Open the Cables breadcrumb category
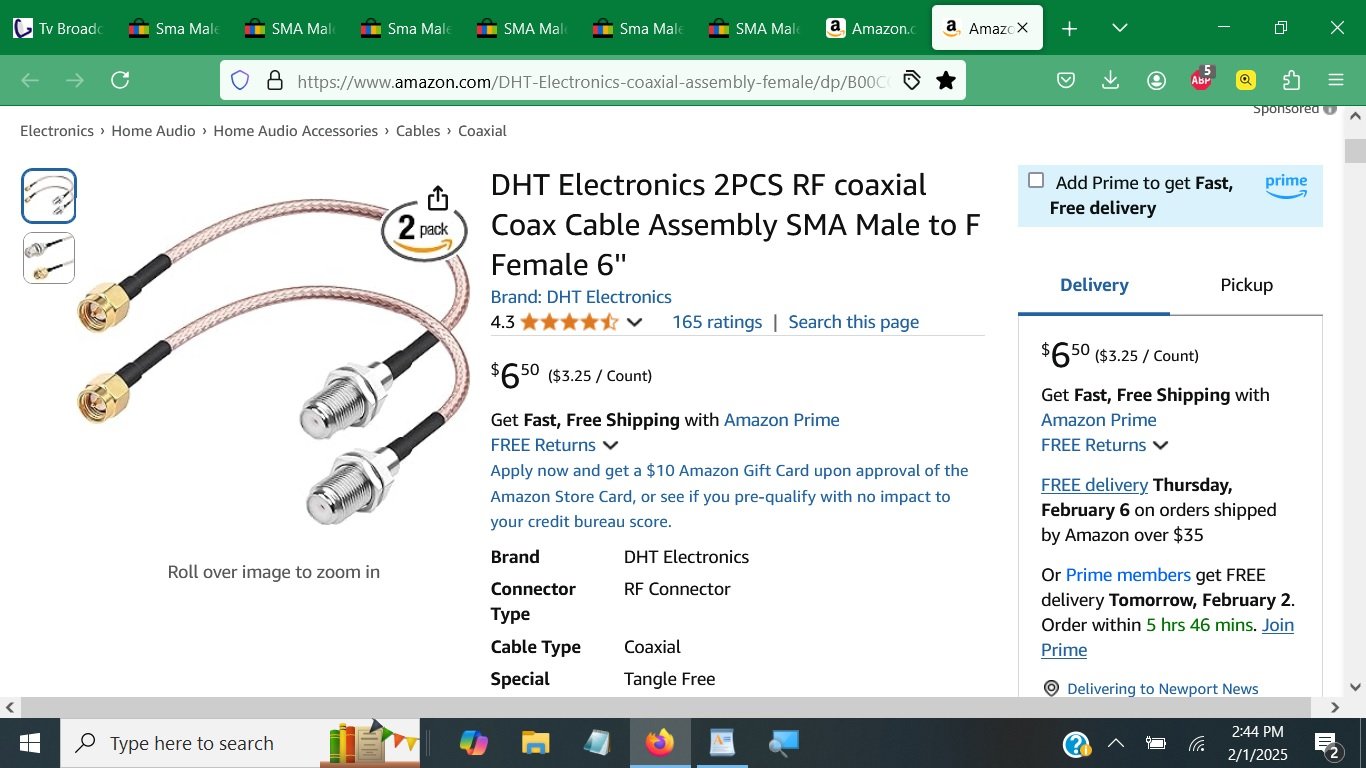Image resolution: width=1366 pixels, height=768 pixels. (418, 131)
